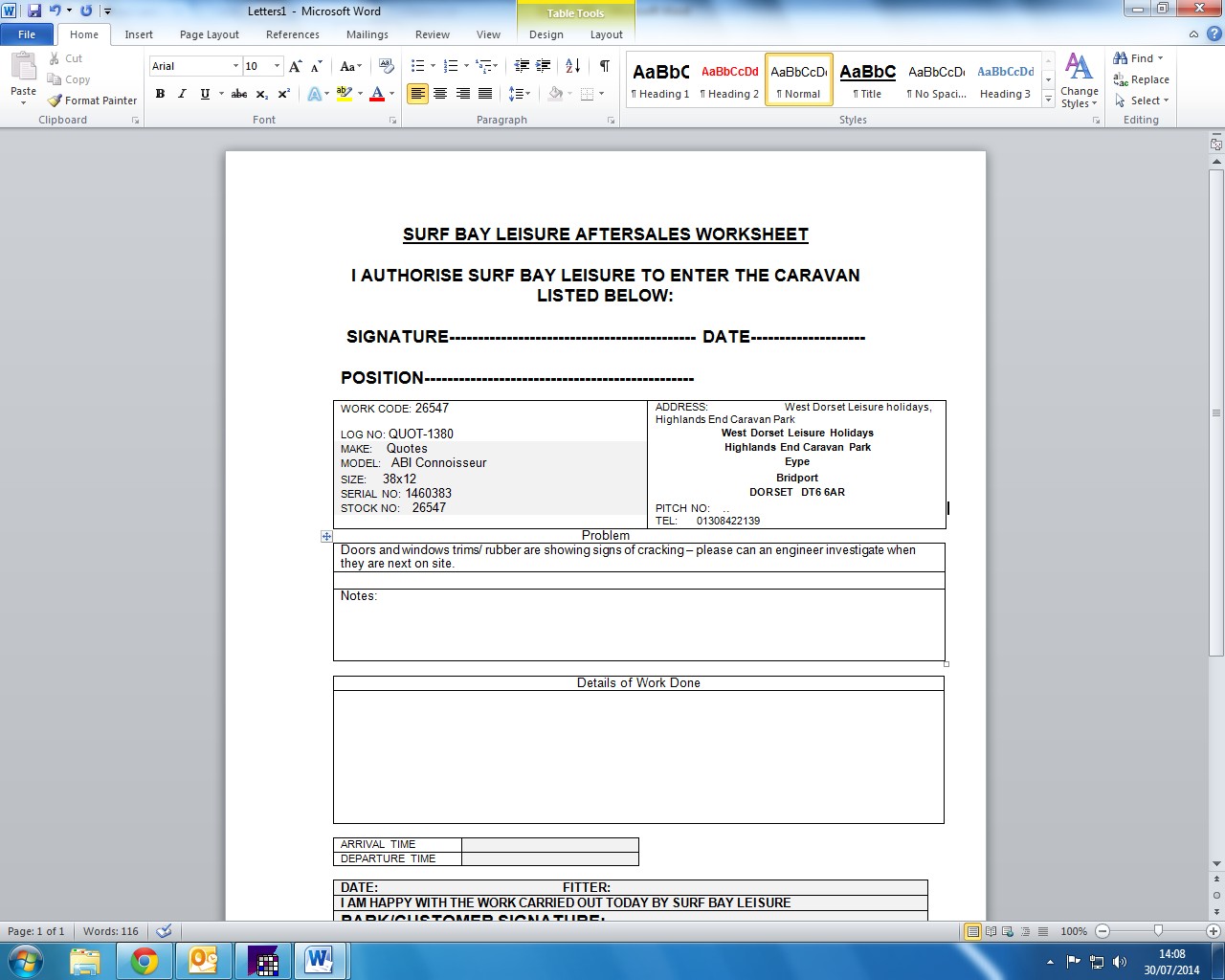Open the Page Layout ribbon tab
The height and width of the screenshot is (980, 1225).
pos(209,34)
